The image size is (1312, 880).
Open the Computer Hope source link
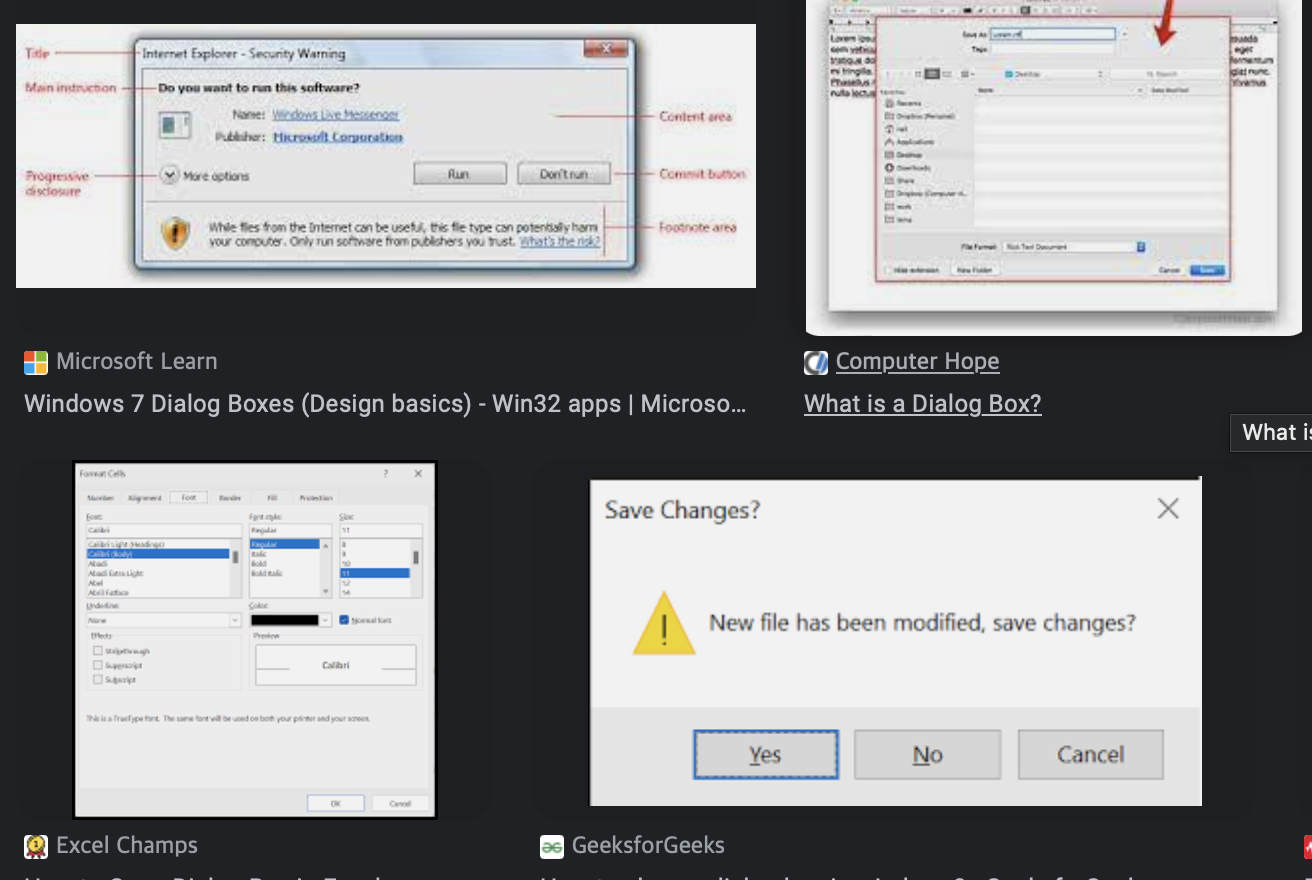[x=918, y=362]
